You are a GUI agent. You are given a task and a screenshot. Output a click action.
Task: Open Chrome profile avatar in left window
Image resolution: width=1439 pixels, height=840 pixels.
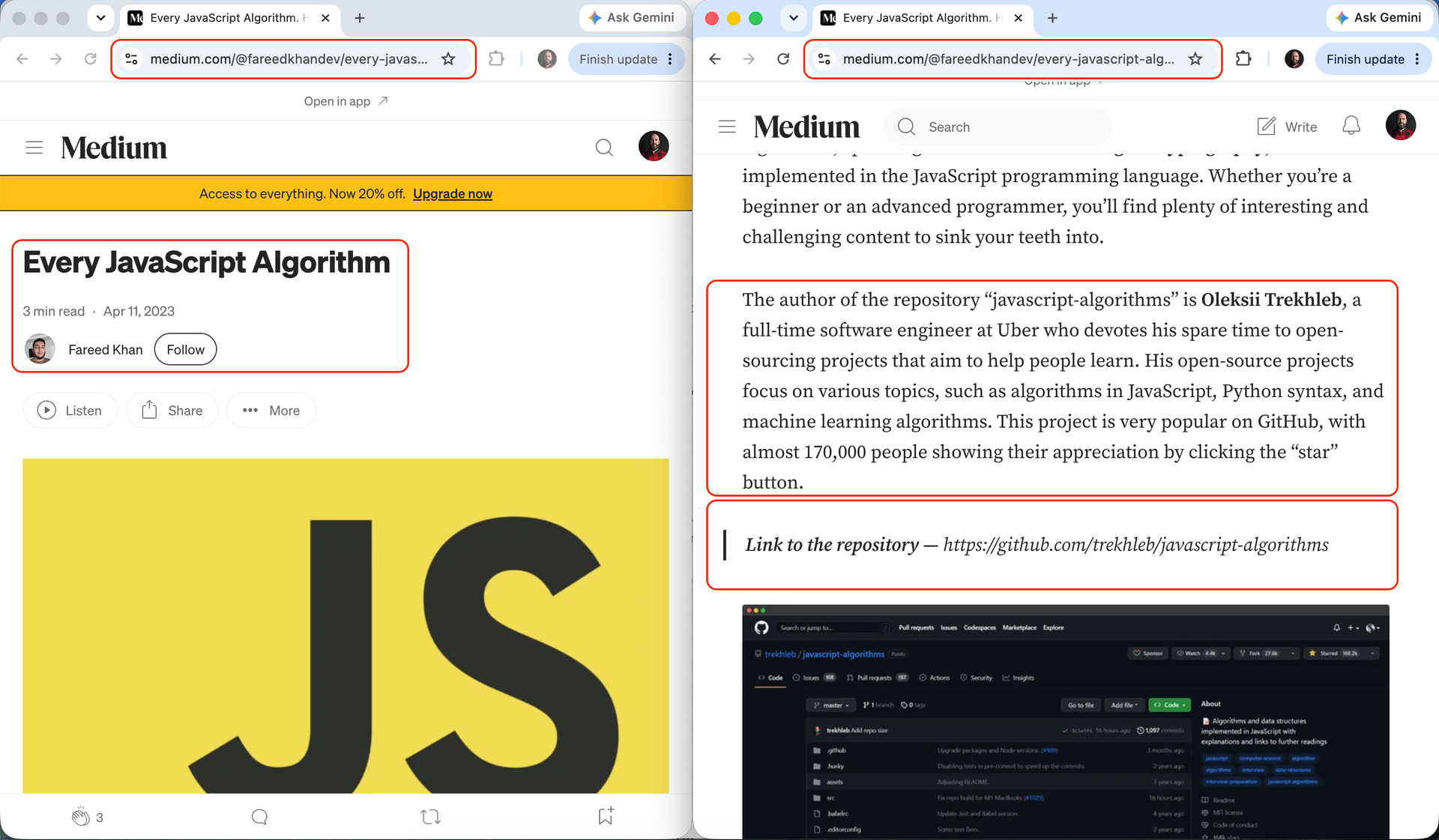point(547,59)
